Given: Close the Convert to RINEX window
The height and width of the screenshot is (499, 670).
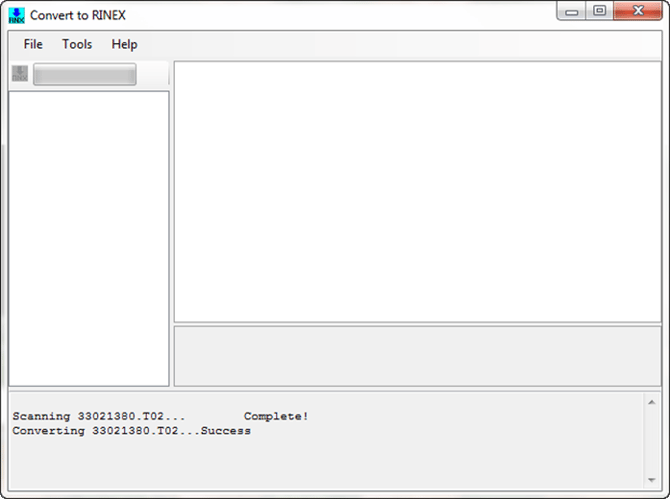Looking at the screenshot, I should [636, 11].
